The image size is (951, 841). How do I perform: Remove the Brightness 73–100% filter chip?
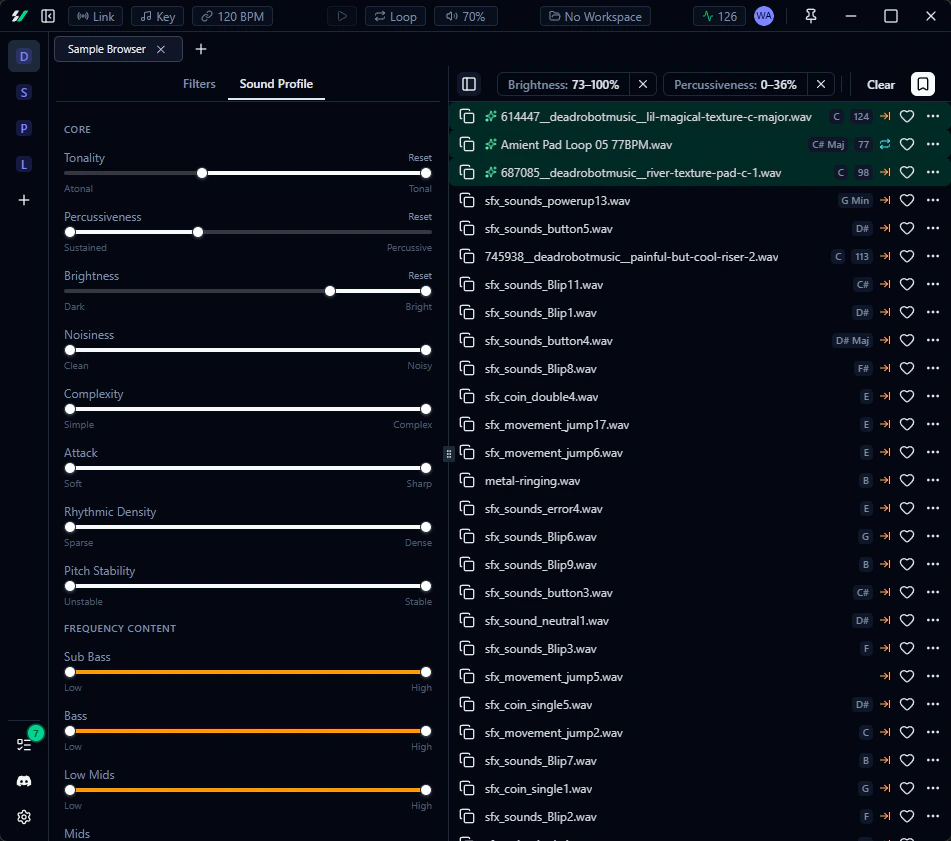coord(643,84)
